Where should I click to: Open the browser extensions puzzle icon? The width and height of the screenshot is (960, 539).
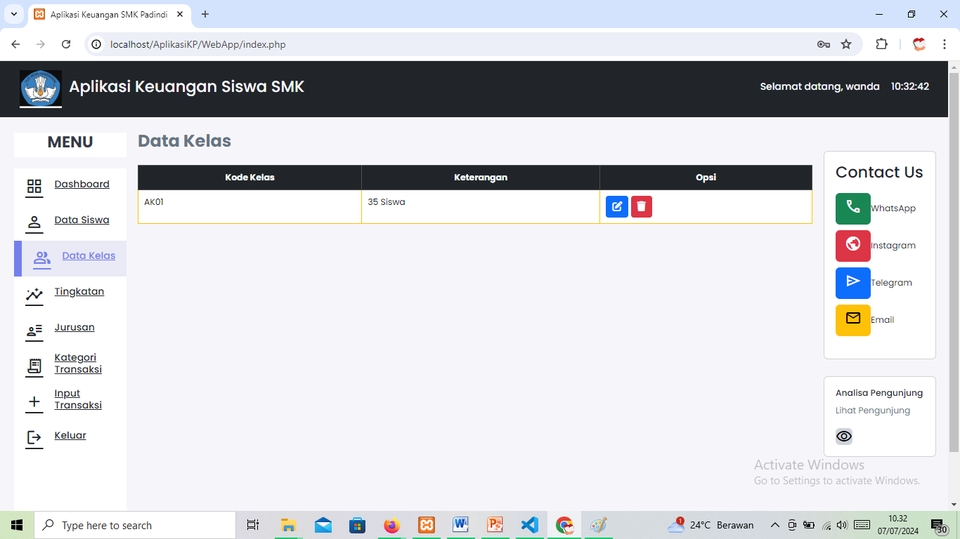pos(881,44)
